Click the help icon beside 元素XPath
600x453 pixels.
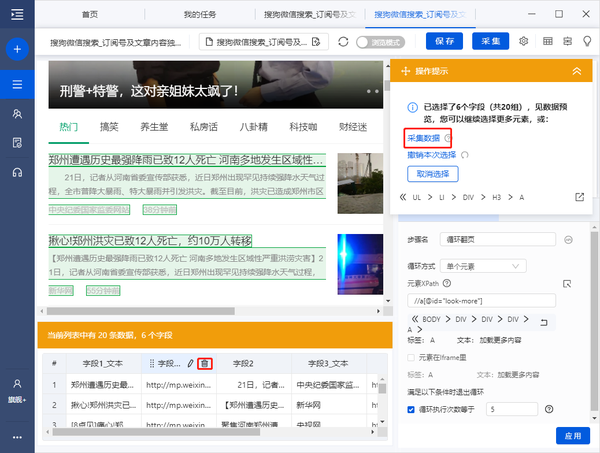[447, 283]
